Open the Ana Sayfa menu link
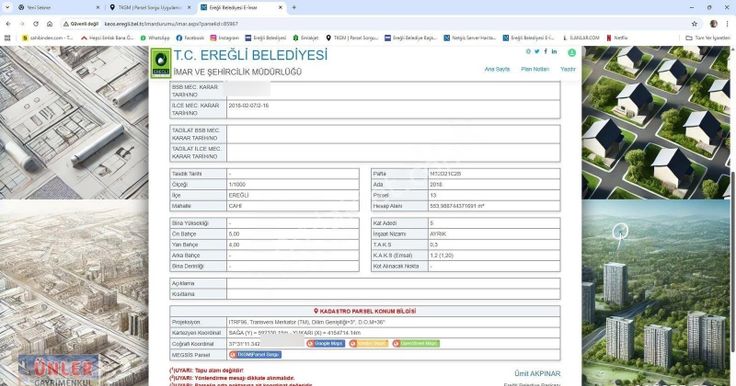Screen dimensions: 736x386 (x=497, y=69)
